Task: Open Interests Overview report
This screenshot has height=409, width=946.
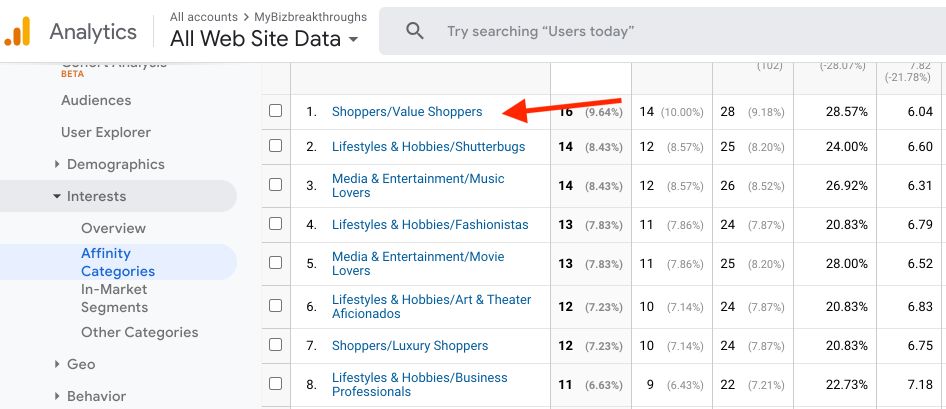Action: 113,228
